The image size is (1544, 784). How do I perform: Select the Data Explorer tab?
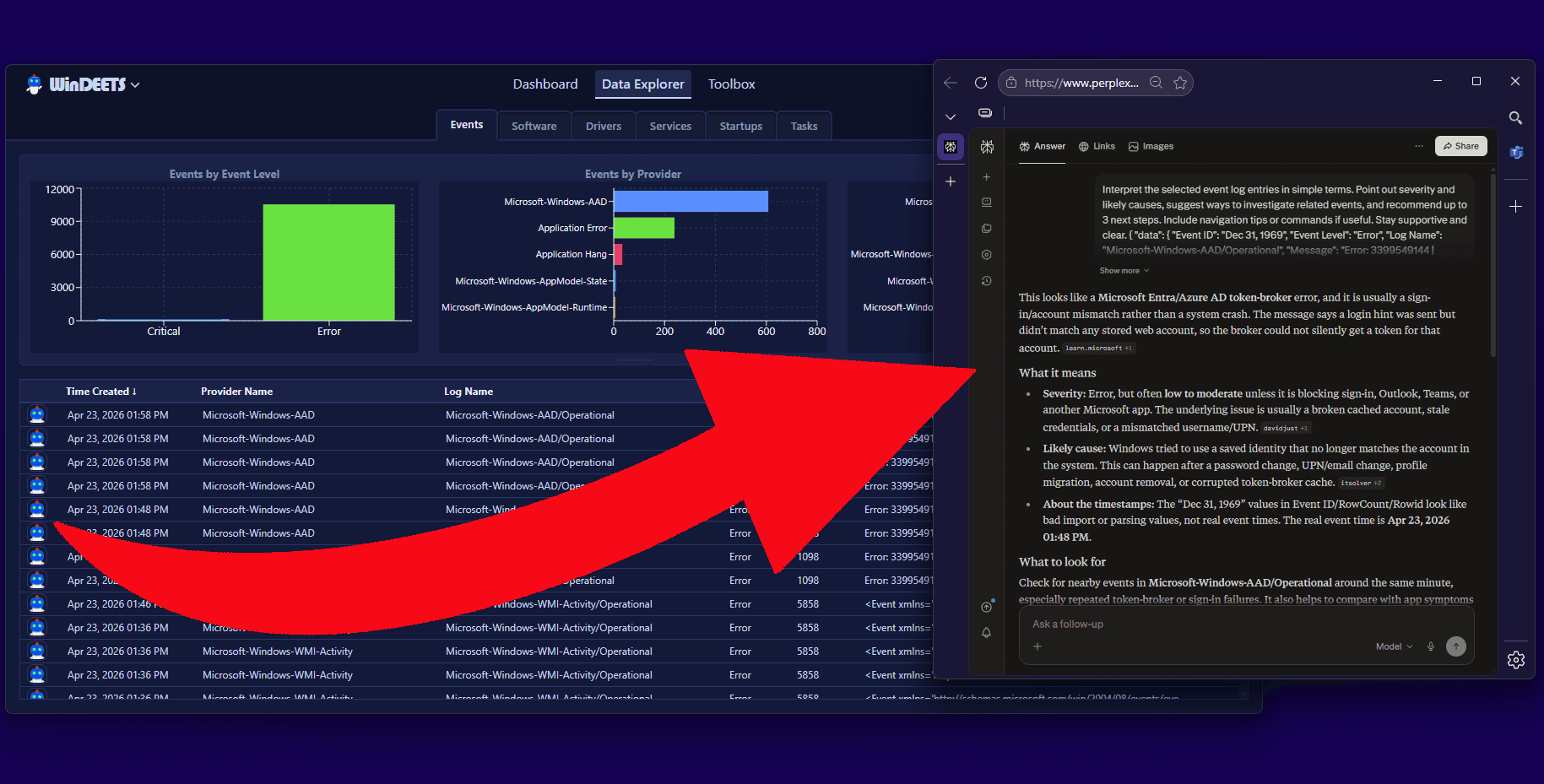642,84
